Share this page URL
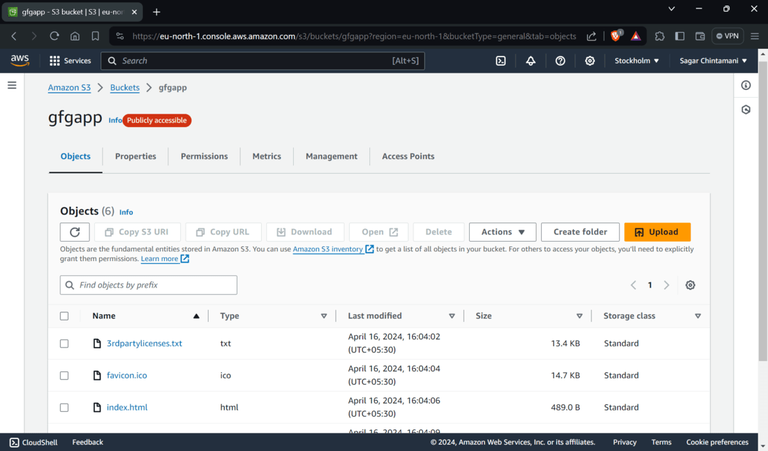 pos(591,36)
